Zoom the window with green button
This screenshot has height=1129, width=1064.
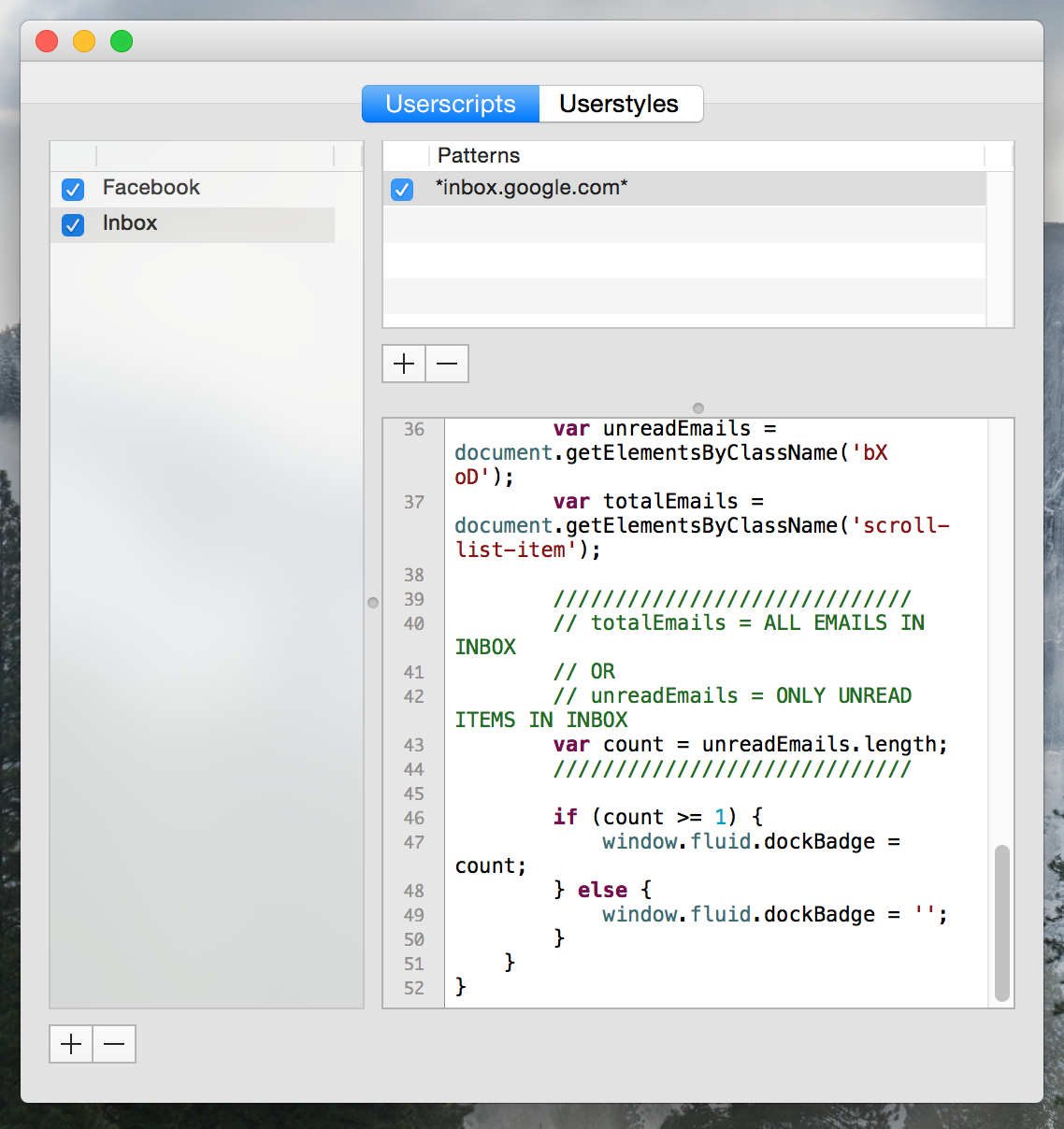[122, 41]
